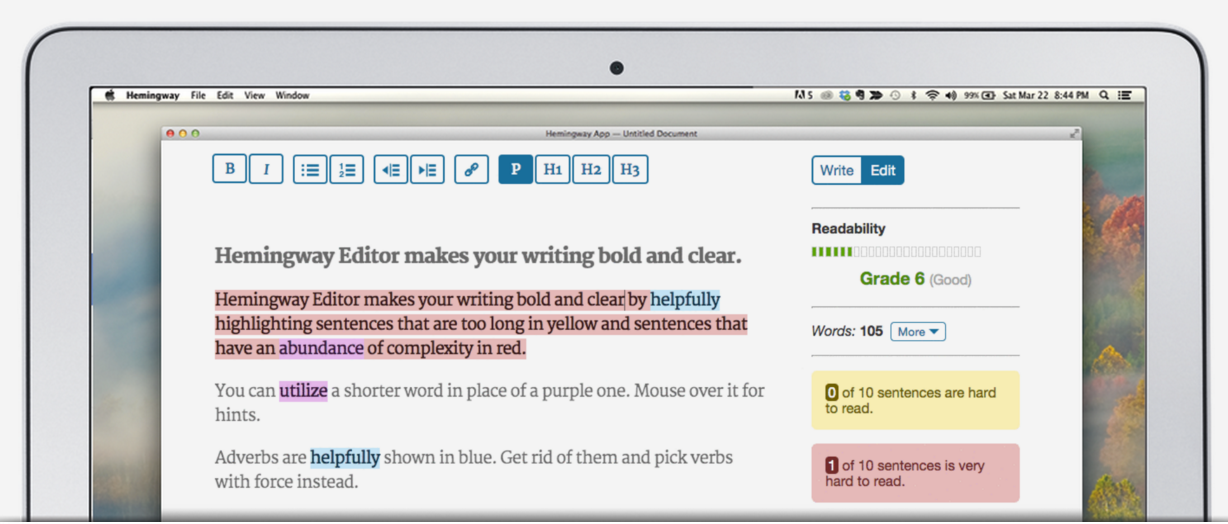Toggle bold formatting with the B button
Viewport: 1228px width, 524px height.
click(230, 169)
